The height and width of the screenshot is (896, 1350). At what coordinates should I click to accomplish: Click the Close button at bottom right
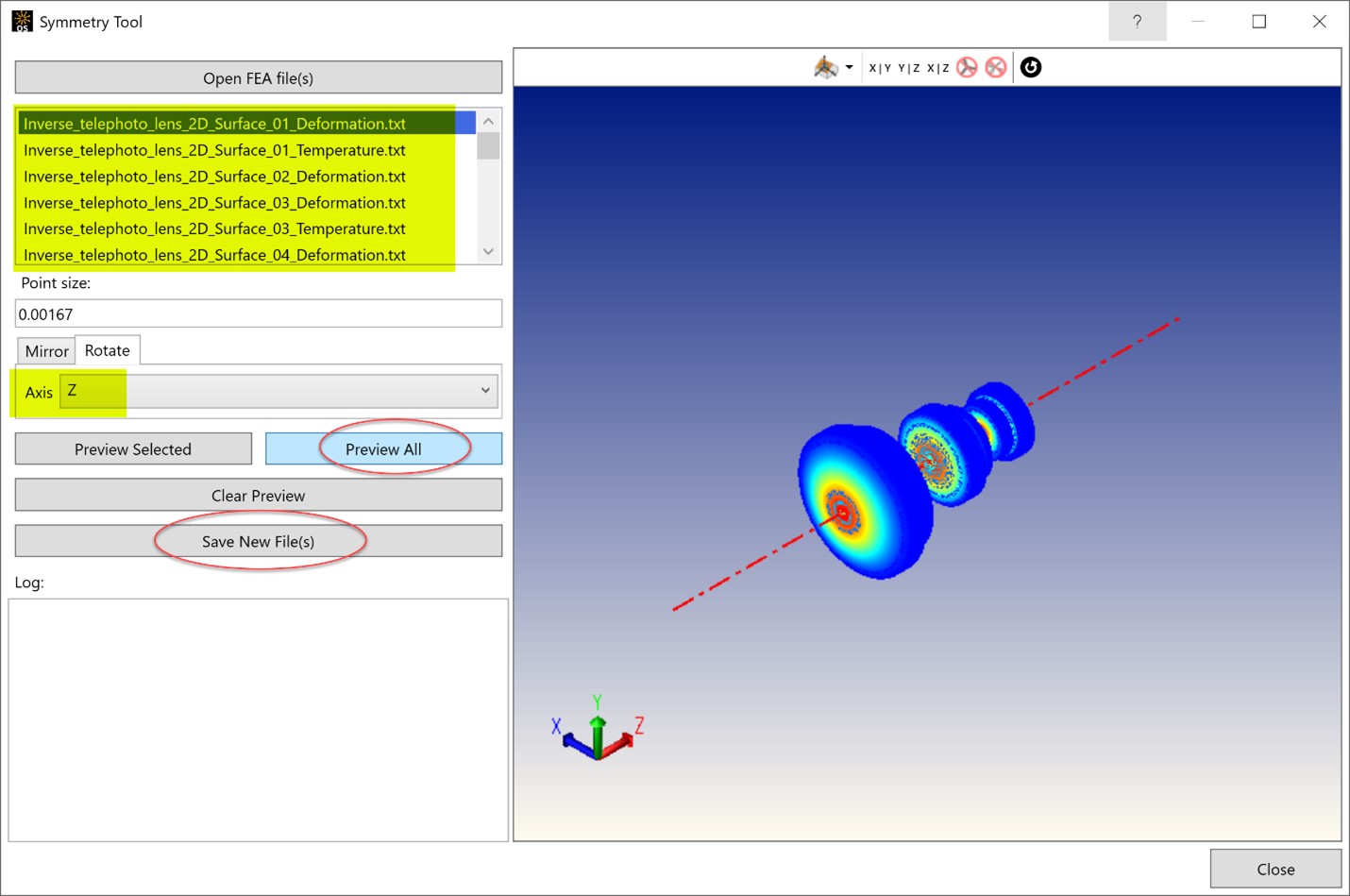tap(1275, 869)
